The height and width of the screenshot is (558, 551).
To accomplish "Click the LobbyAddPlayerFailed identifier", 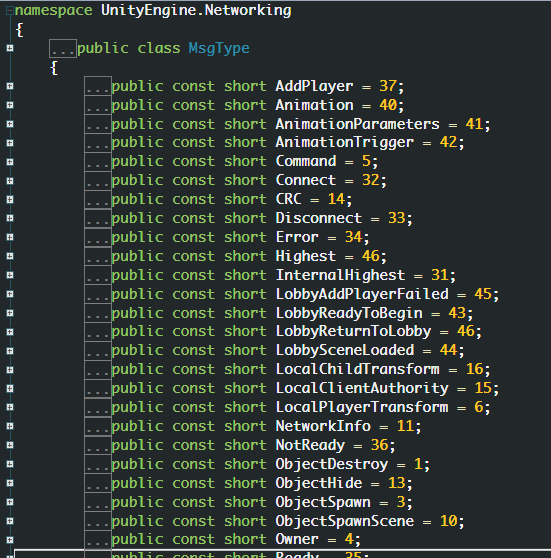I will (x=362, y=294).
